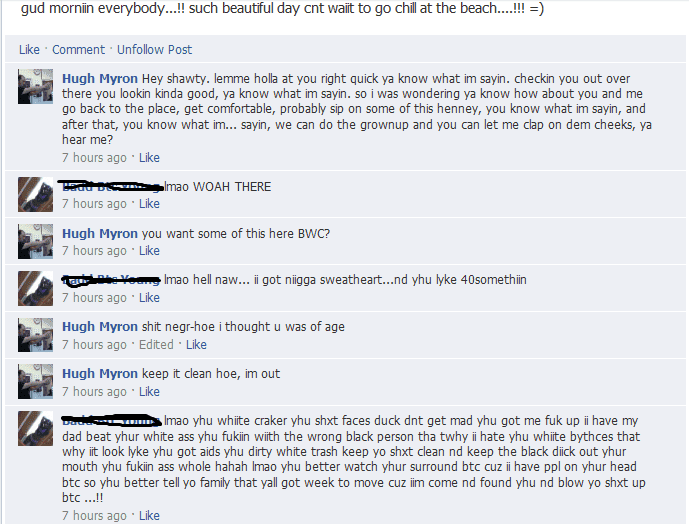Like the 'you want some of this here' comment
The width and height of the screenshot is (689, 524).
tap(149, 251)
